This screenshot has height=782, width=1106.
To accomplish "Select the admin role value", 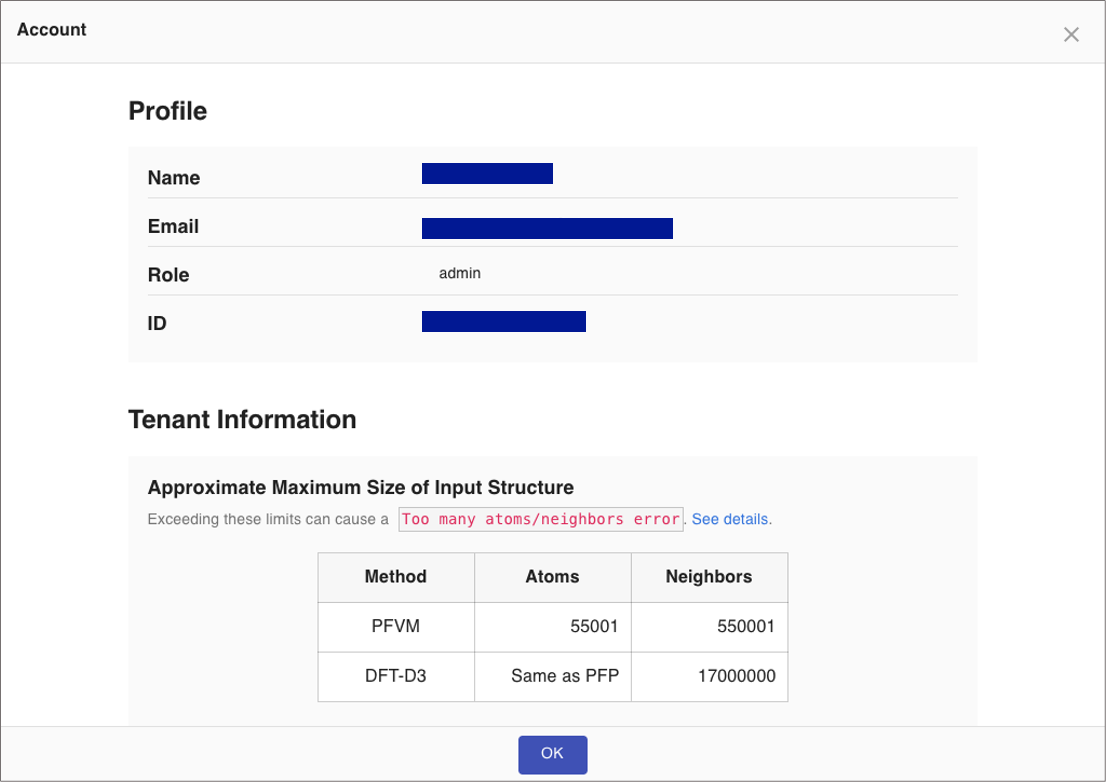I will coord(460,273).
